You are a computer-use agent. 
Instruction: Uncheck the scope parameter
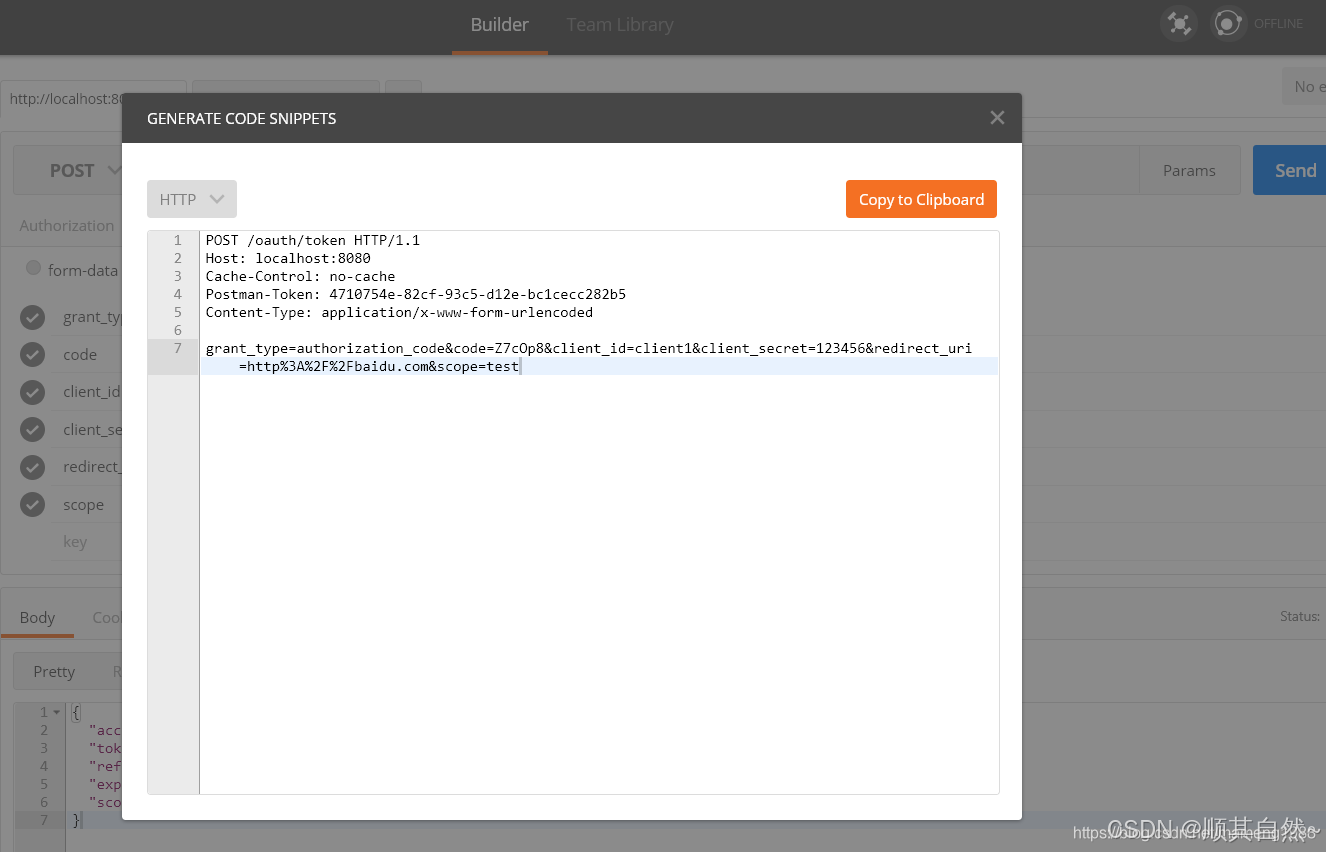pyautogui.click(x=31, y=504)
